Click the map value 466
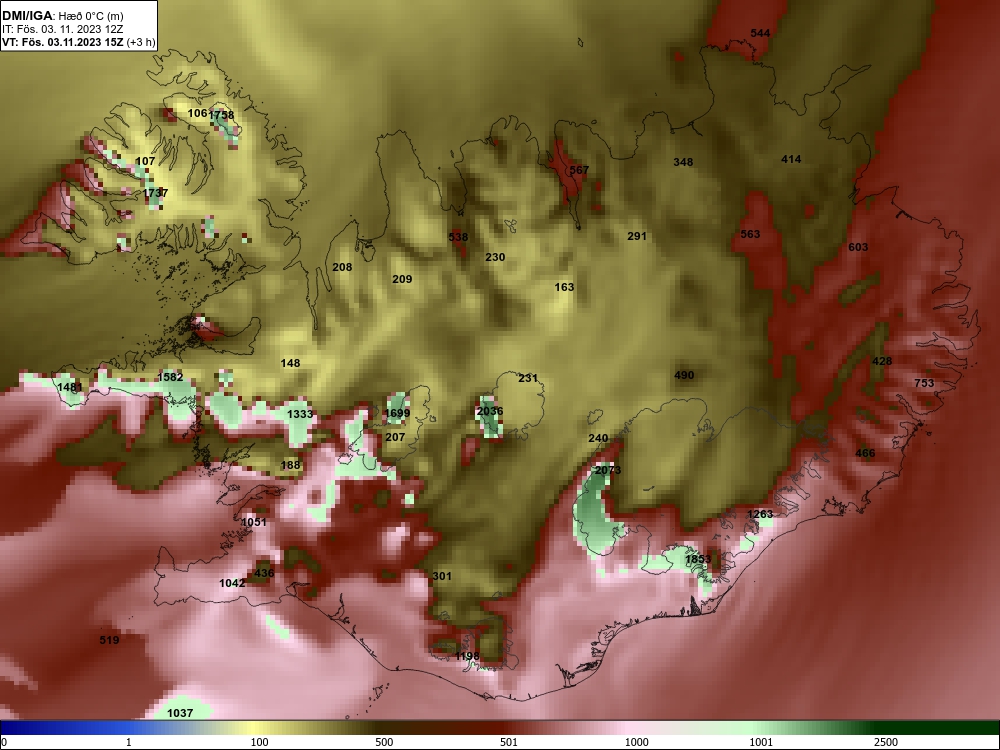The height and width of the screenshot is (750, 1000). [865, 453]
